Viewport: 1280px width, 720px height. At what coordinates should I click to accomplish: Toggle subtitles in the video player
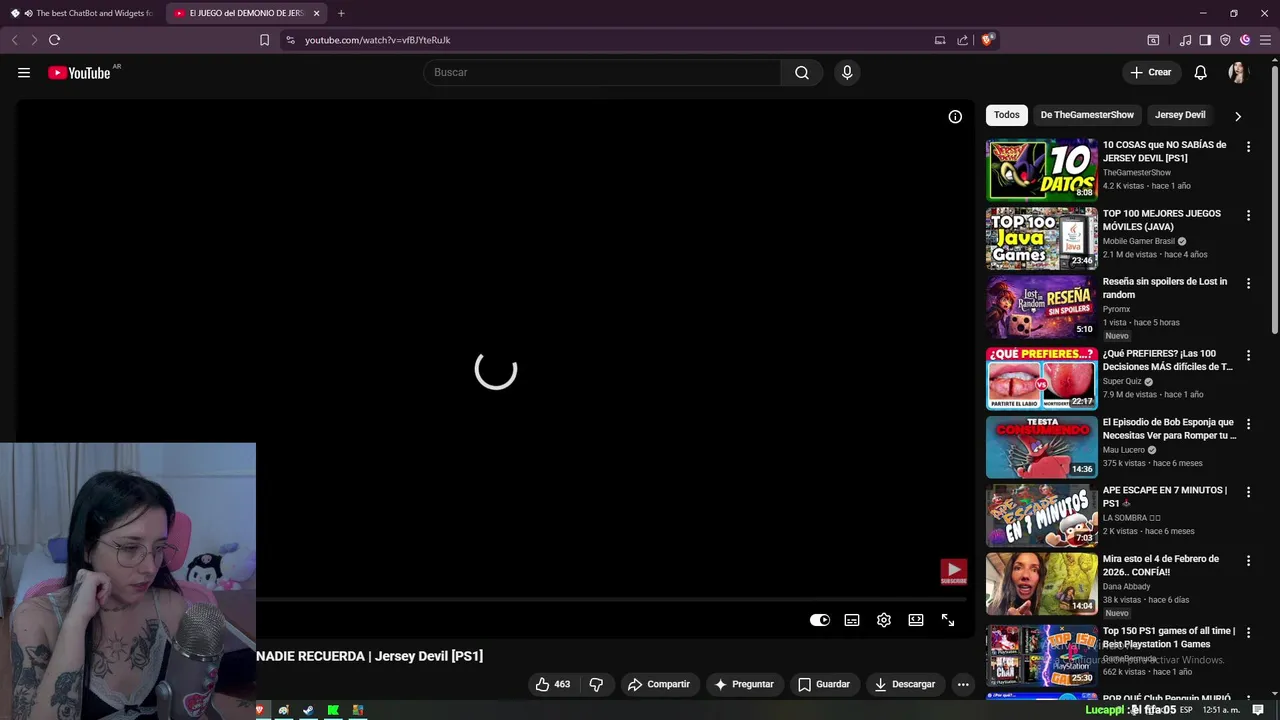click(852, 620)
